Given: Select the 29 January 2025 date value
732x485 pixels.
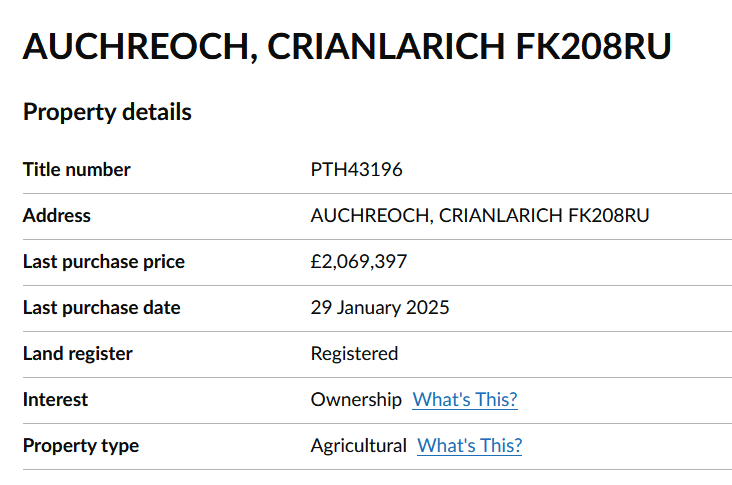Looking at the screenshot, I should 380,308.
